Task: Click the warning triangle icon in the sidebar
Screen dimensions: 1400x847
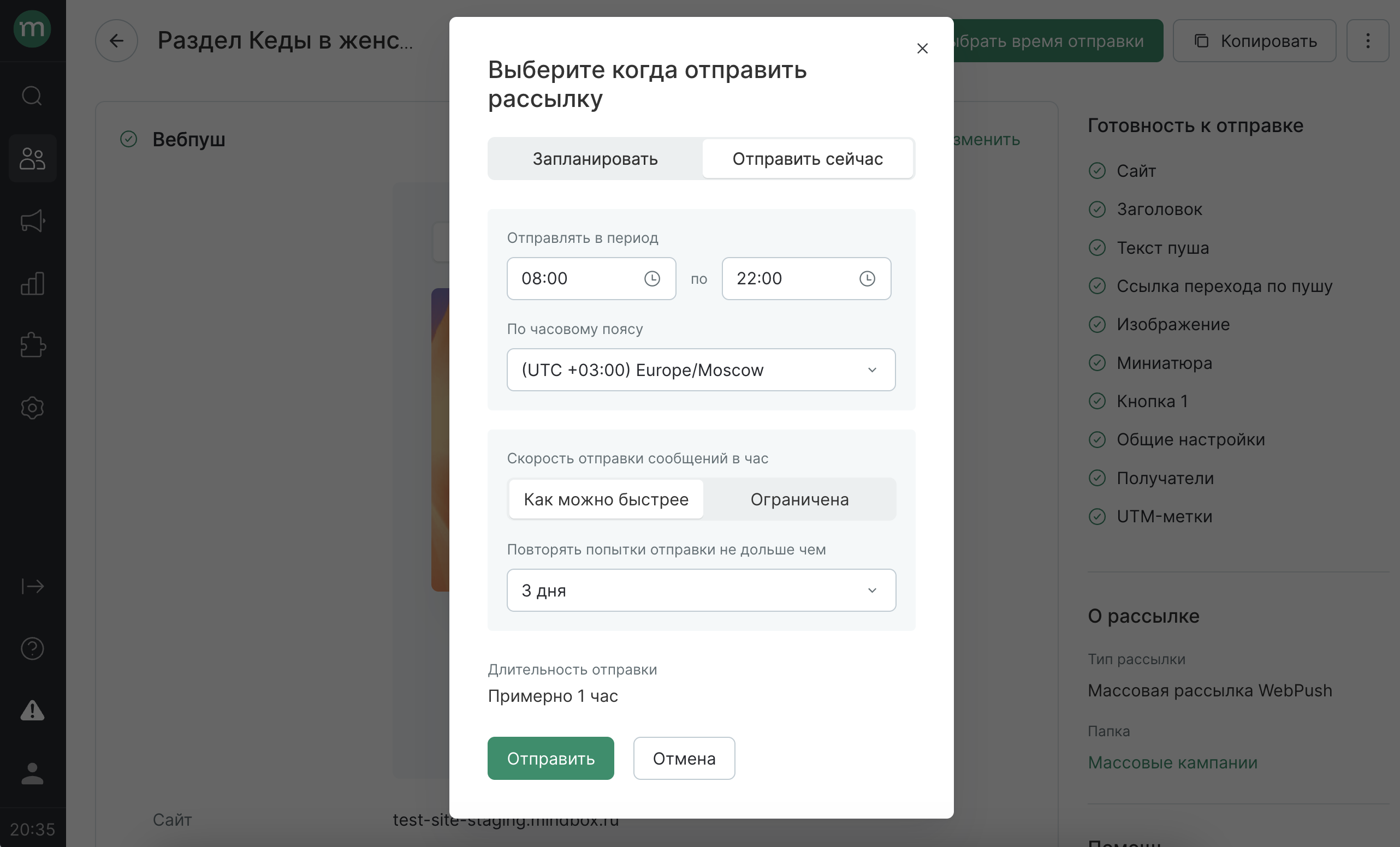Action: click(32, 710)
